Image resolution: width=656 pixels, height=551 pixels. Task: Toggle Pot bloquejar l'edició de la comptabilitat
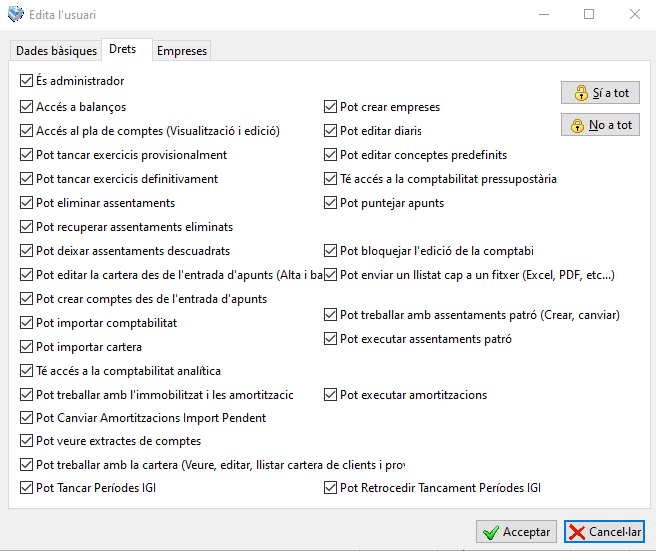point(331,251)
